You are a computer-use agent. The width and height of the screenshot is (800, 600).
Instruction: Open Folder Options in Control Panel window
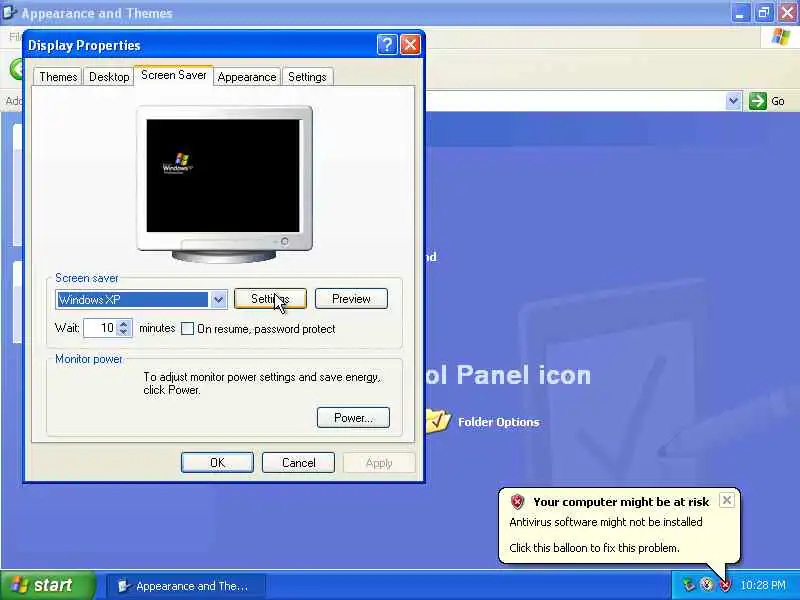(498, 422)
